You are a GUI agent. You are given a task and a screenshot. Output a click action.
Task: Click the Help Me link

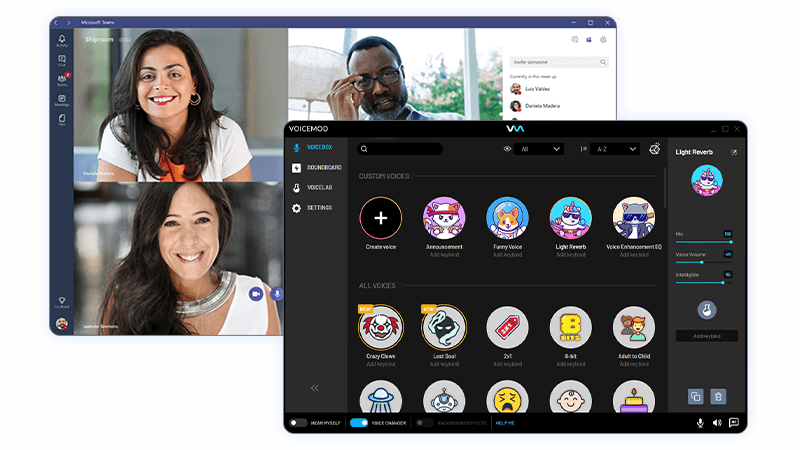[505, 423]
